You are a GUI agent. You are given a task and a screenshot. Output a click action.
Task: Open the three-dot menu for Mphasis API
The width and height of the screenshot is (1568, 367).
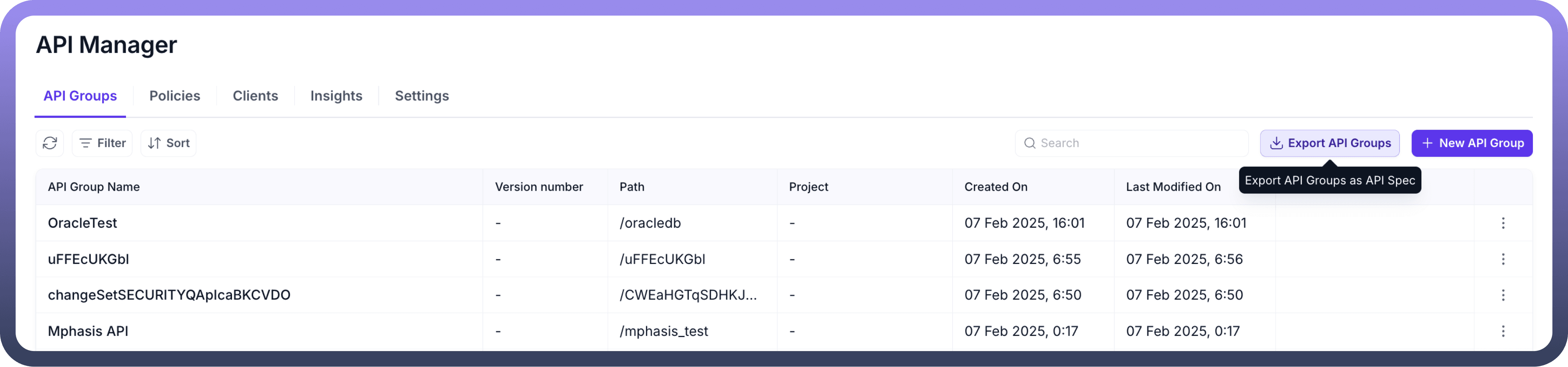tap(1503, 331)
